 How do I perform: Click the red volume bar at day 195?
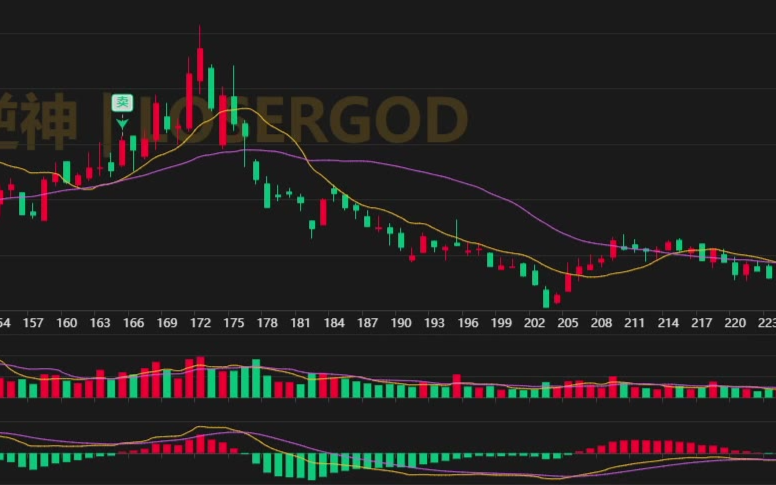coord(457,386)
